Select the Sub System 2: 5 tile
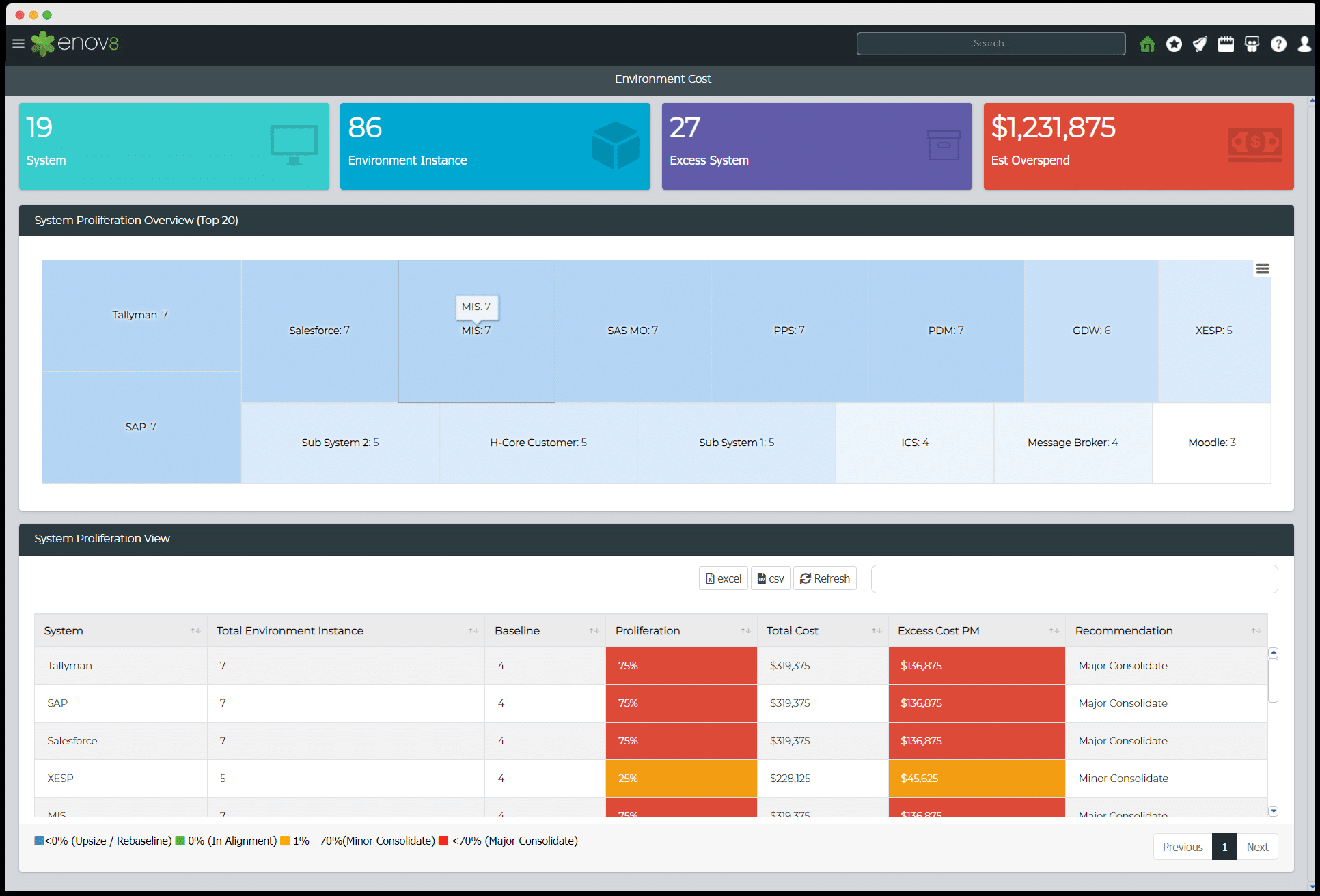This screenshot has width=1320, height=896. click(x=340, y=443)
